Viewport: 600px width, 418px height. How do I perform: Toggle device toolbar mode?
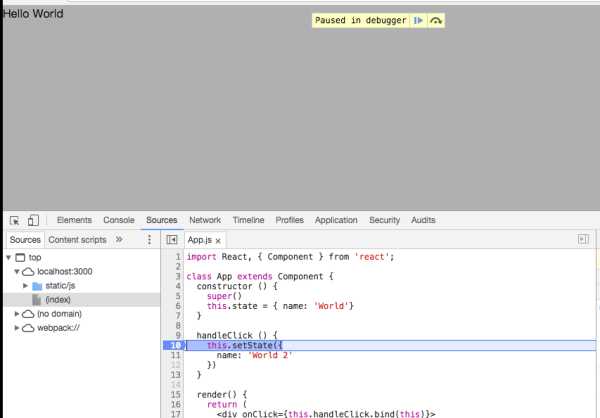(x=33, y=220)
